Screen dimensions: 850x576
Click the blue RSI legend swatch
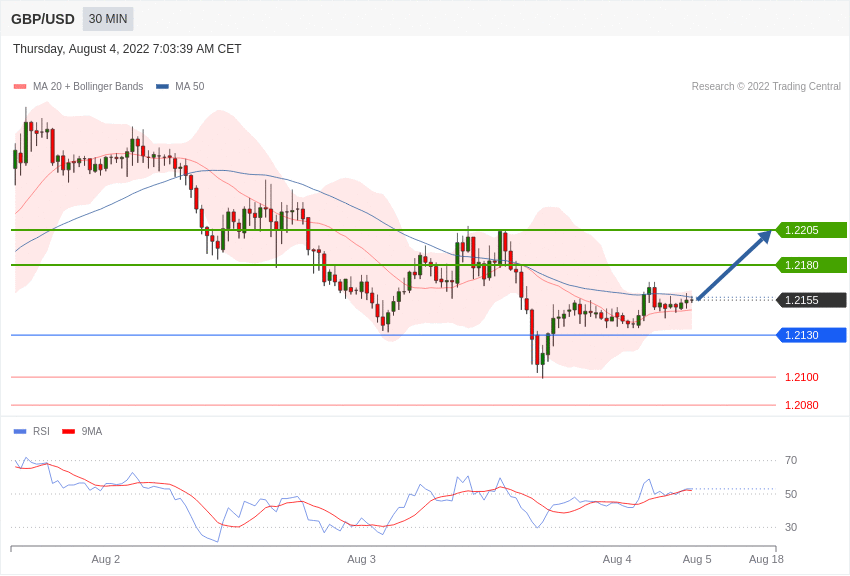(20, 431)
